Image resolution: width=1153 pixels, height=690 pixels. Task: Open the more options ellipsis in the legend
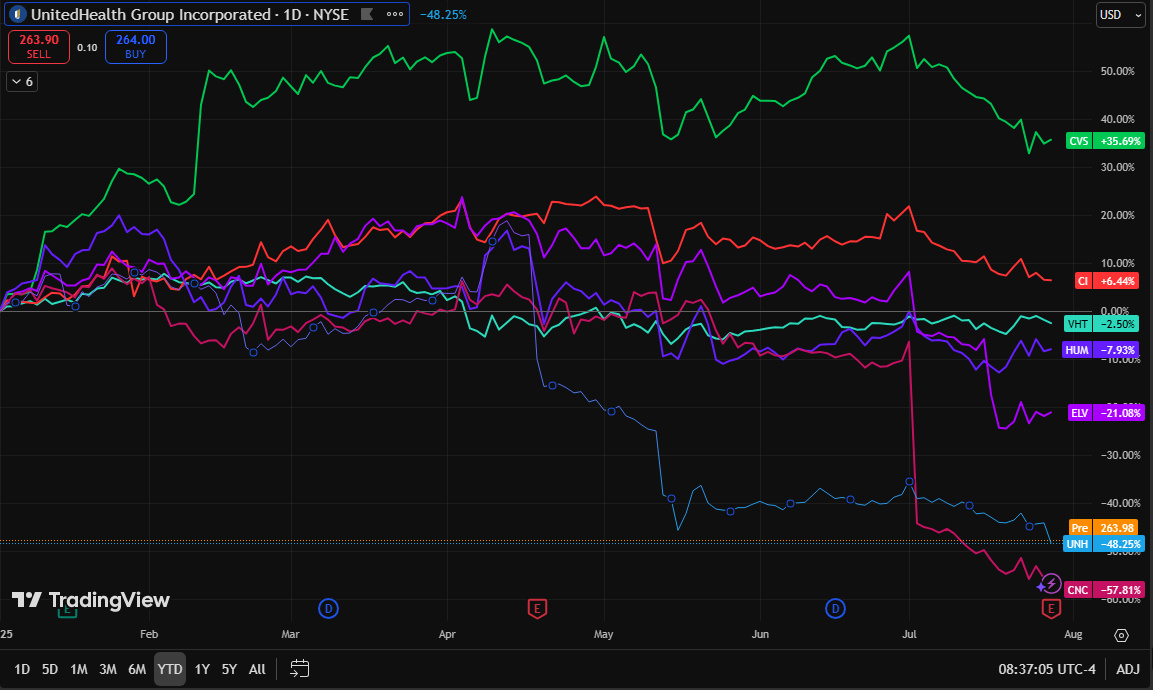[x=395, y=14]
